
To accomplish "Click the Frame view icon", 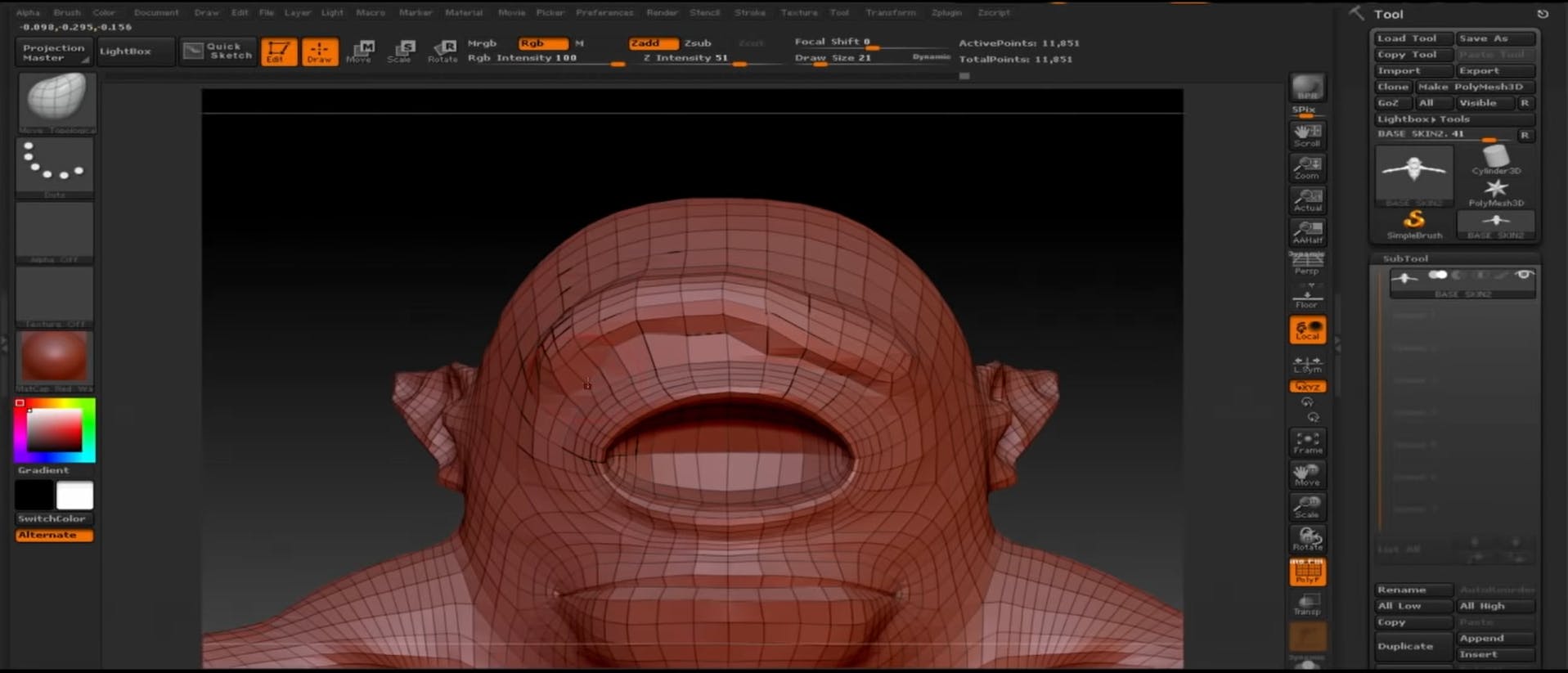I will pyautogui.click(x=1307, y=442).
